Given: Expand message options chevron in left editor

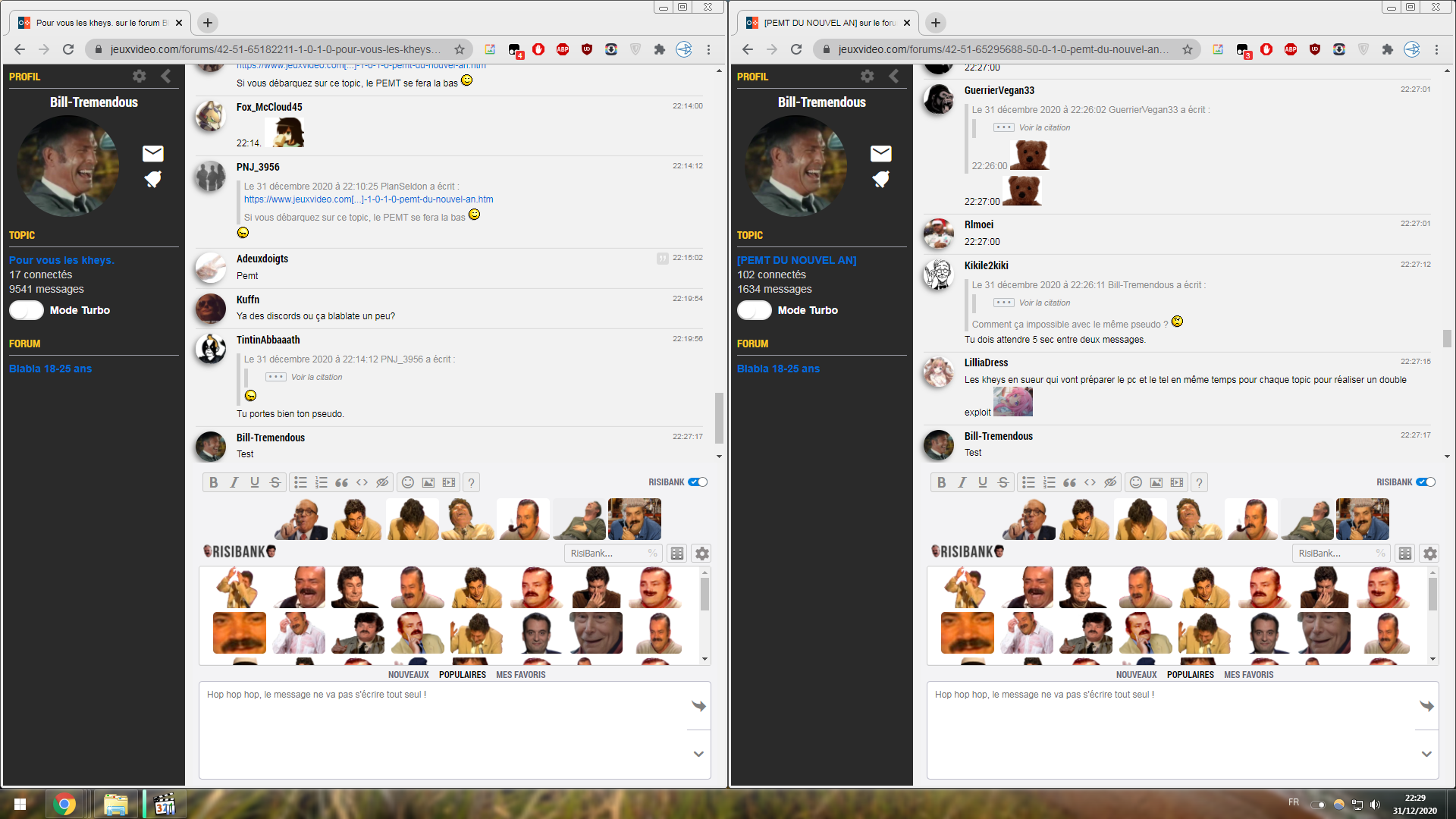Looking at the screenshot, I should [x=698, y=754].
